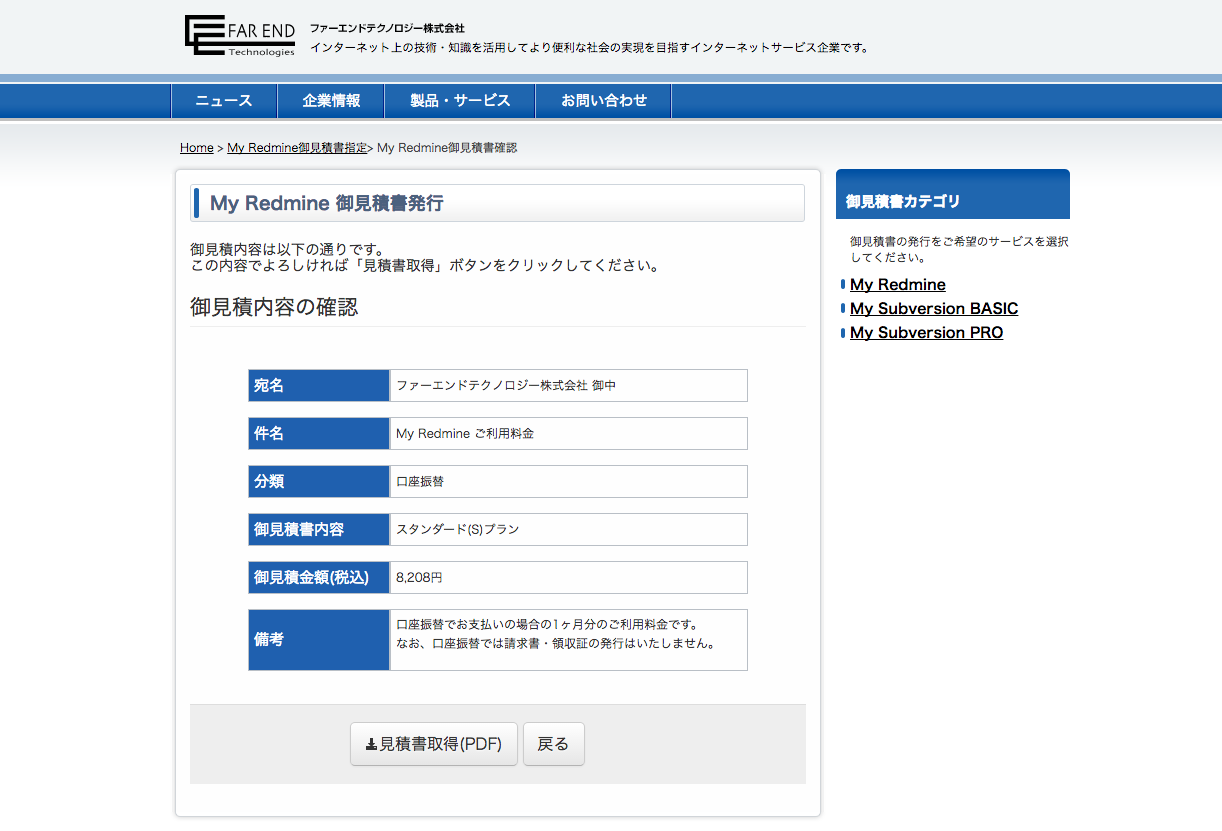Viewport: 1222px width, 831px height.
Task: Click the ファーエンドテクノロジー株式会社 company name in header
Action: coord(387,28)
